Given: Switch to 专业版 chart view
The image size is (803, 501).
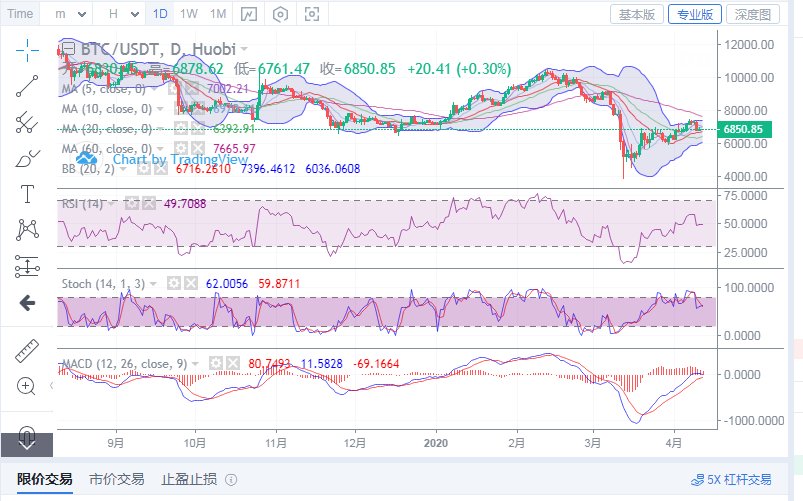Looking at the screenshot, I should (695, 14).
